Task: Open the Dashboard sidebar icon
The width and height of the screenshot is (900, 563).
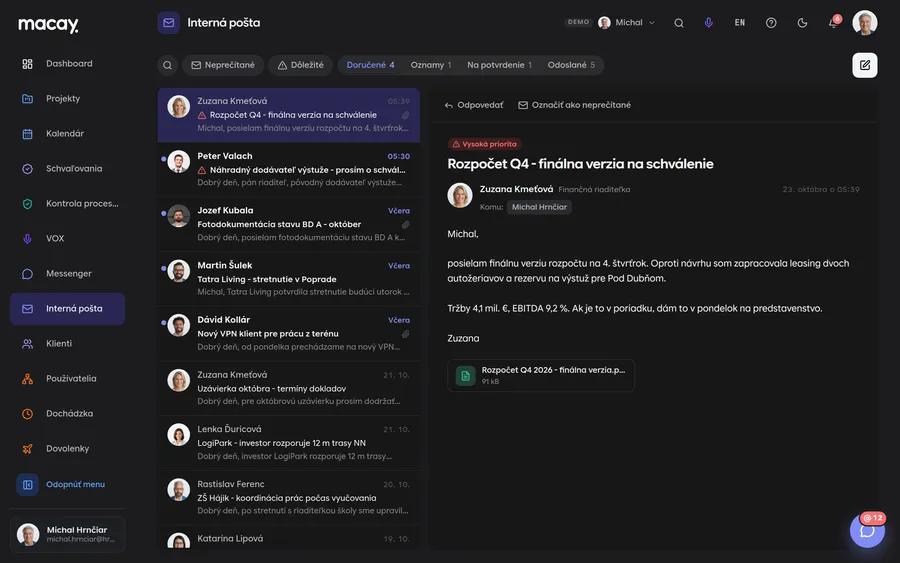Action: (x=27, y=64)
